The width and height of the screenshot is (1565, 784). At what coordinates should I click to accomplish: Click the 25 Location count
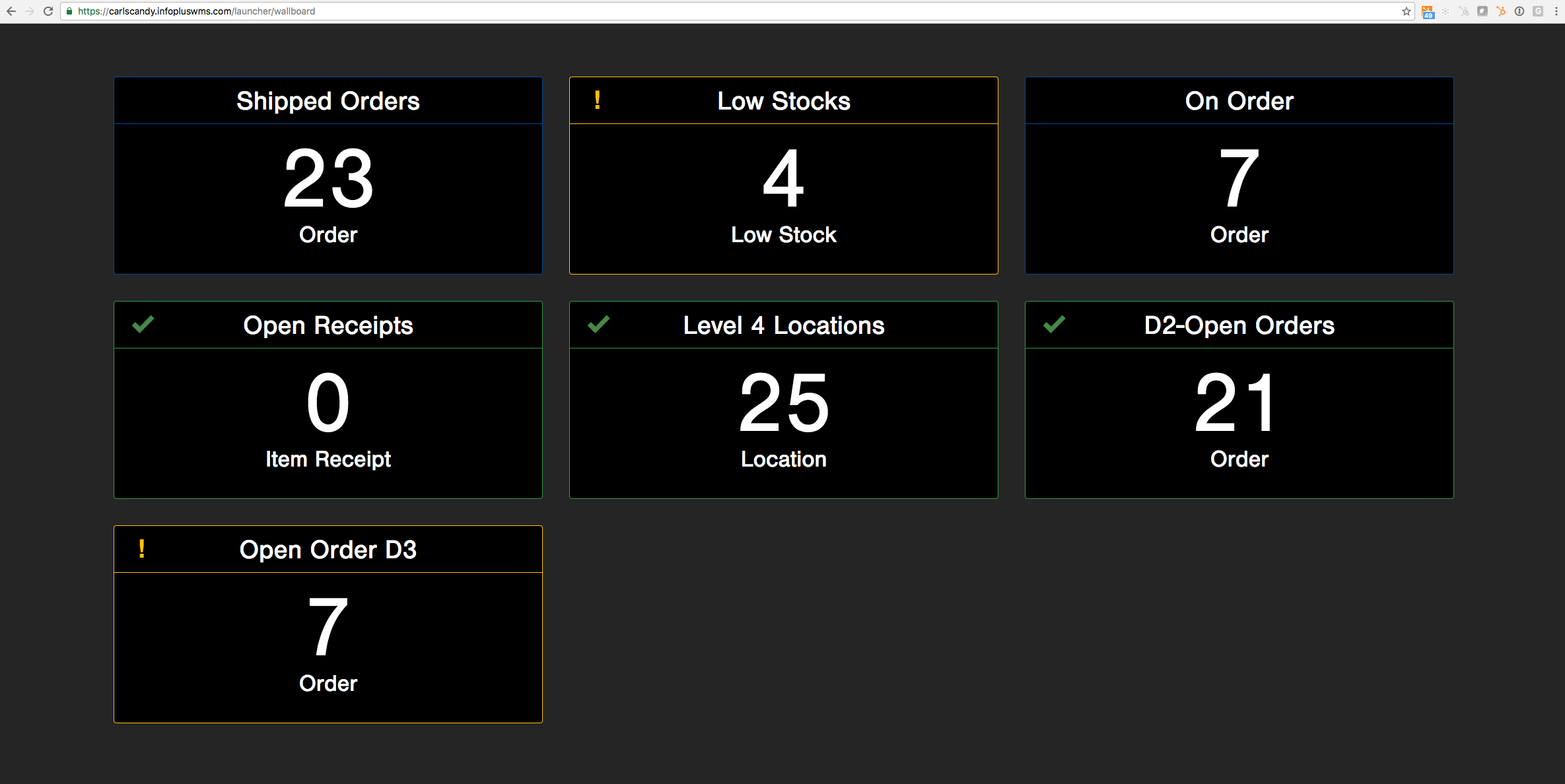(783, 403)
